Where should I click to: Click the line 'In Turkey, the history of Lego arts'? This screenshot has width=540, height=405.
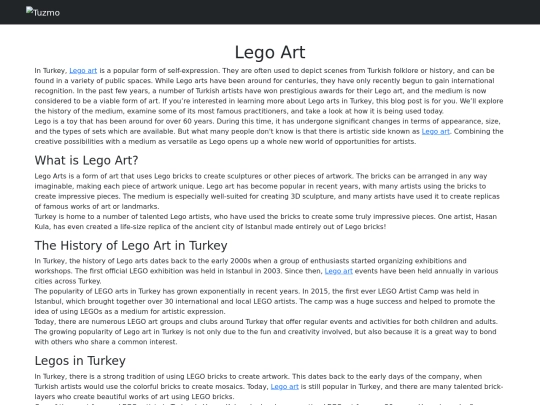click(250, 261)
